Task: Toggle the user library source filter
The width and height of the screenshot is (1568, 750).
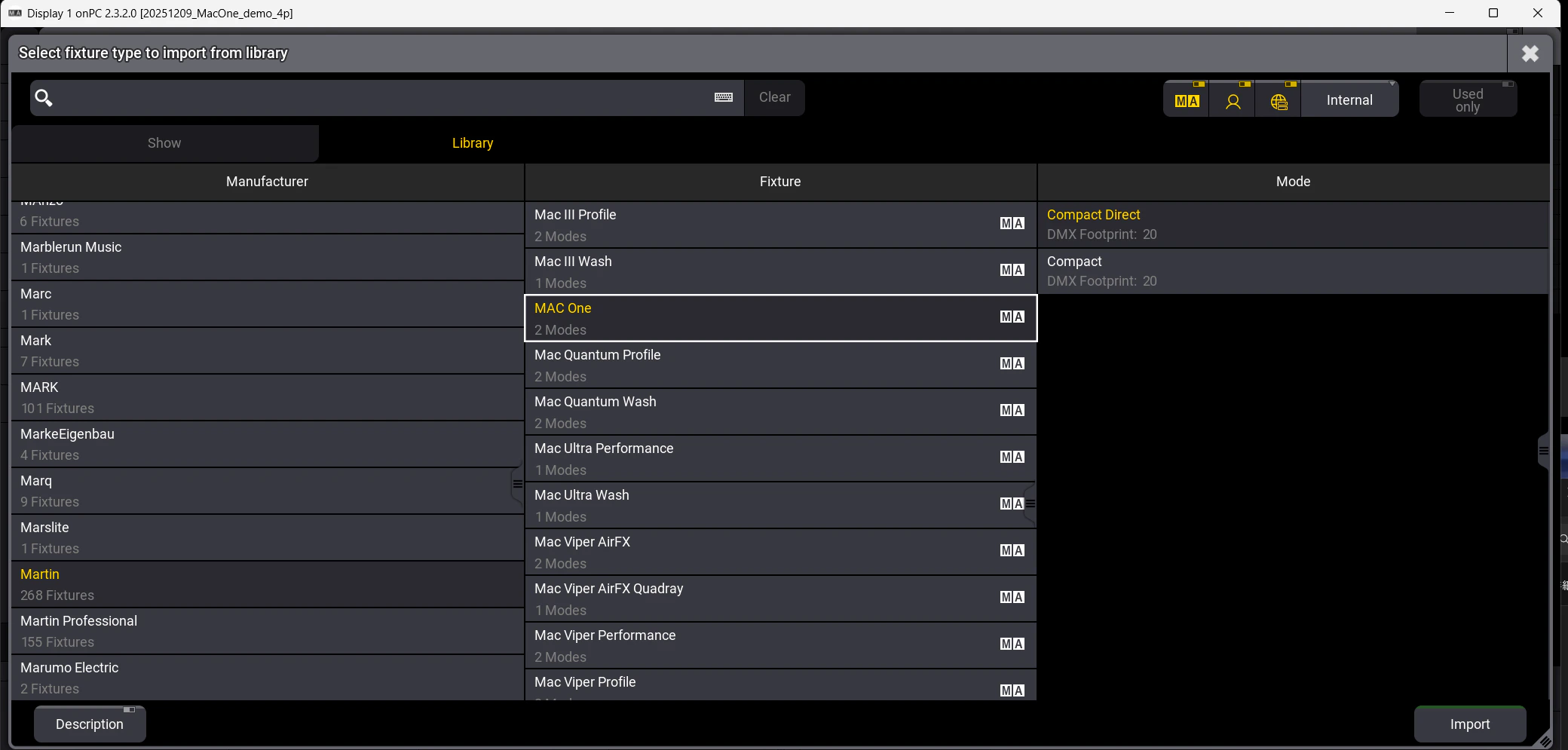Action: point(1233,99)
